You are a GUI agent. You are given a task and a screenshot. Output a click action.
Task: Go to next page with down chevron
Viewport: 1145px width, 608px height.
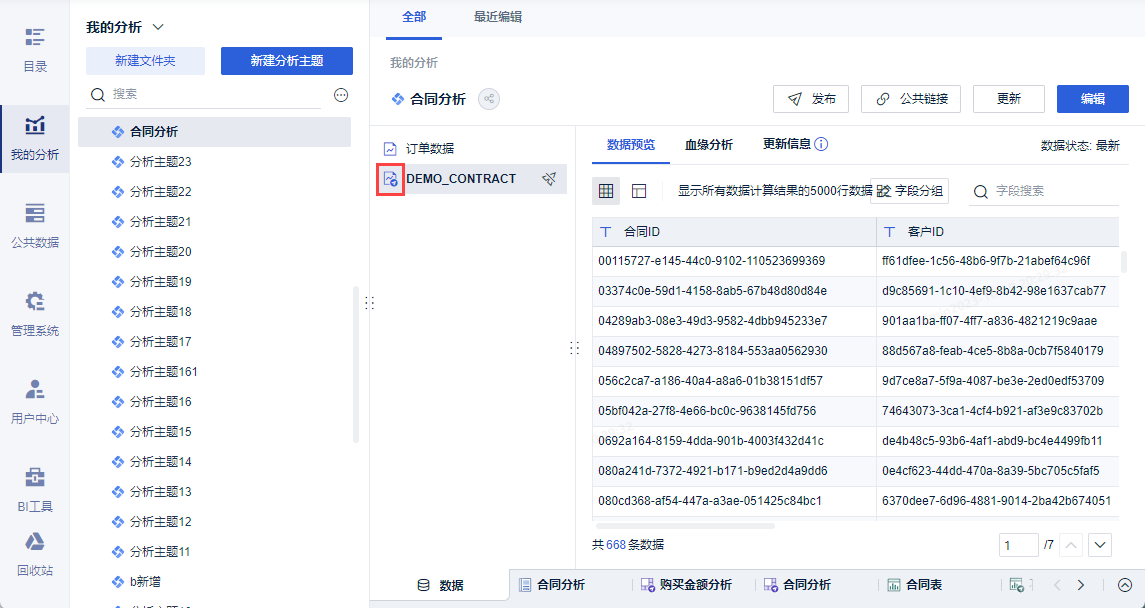1100,545
